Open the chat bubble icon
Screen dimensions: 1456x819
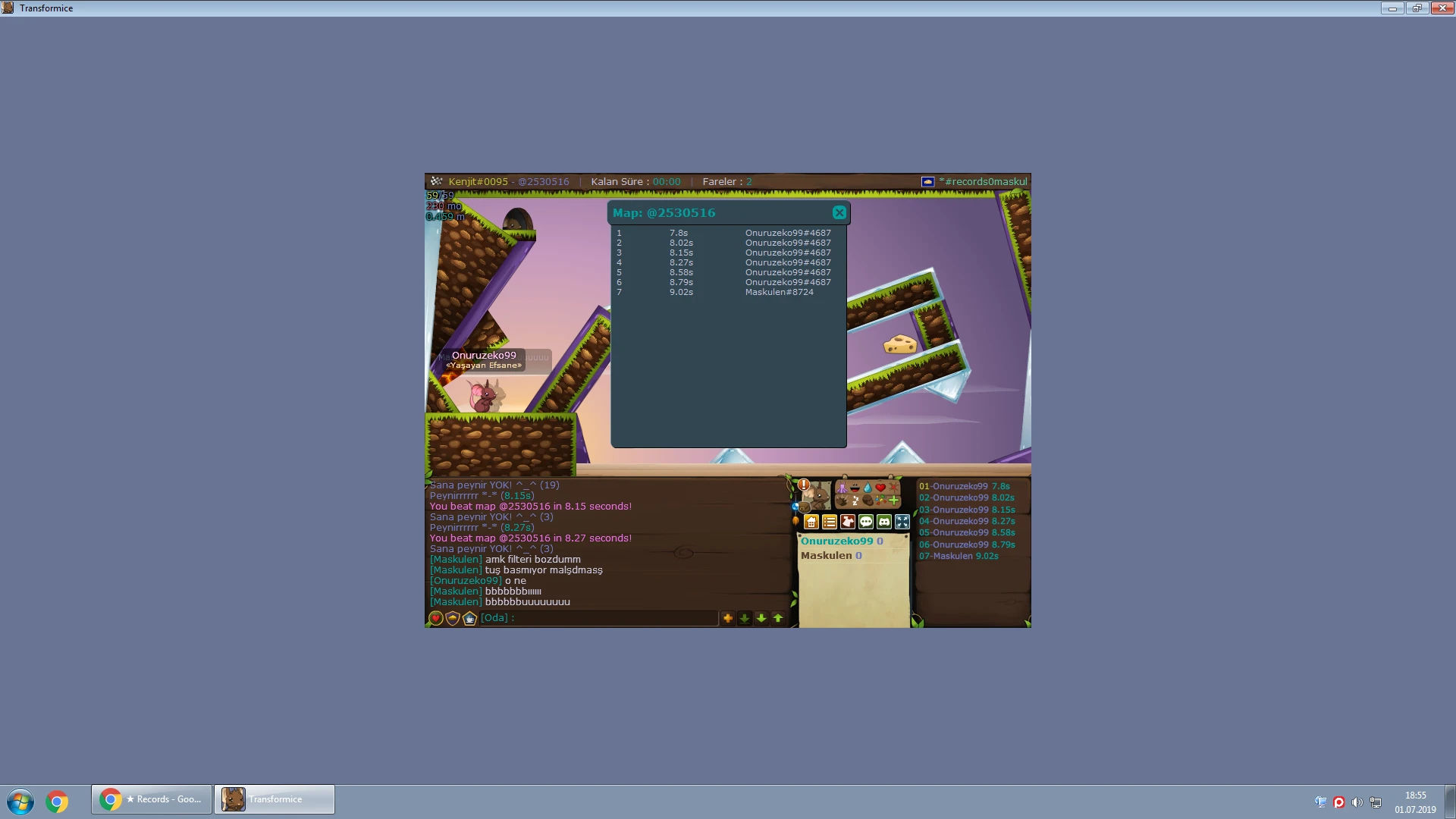point(866,522)
